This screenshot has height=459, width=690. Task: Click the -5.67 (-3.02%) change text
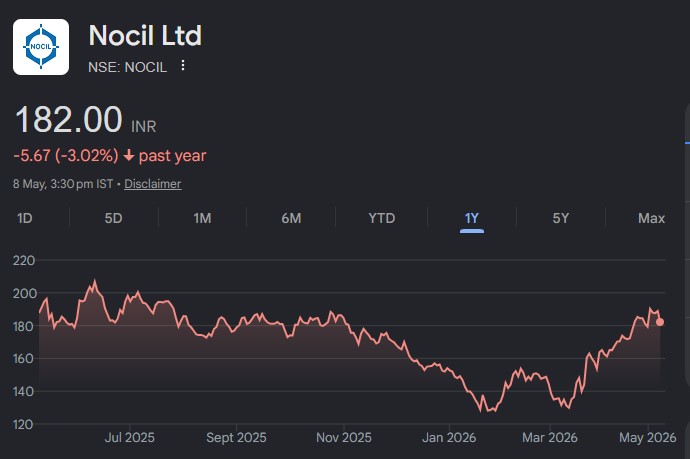coord(66,155)
